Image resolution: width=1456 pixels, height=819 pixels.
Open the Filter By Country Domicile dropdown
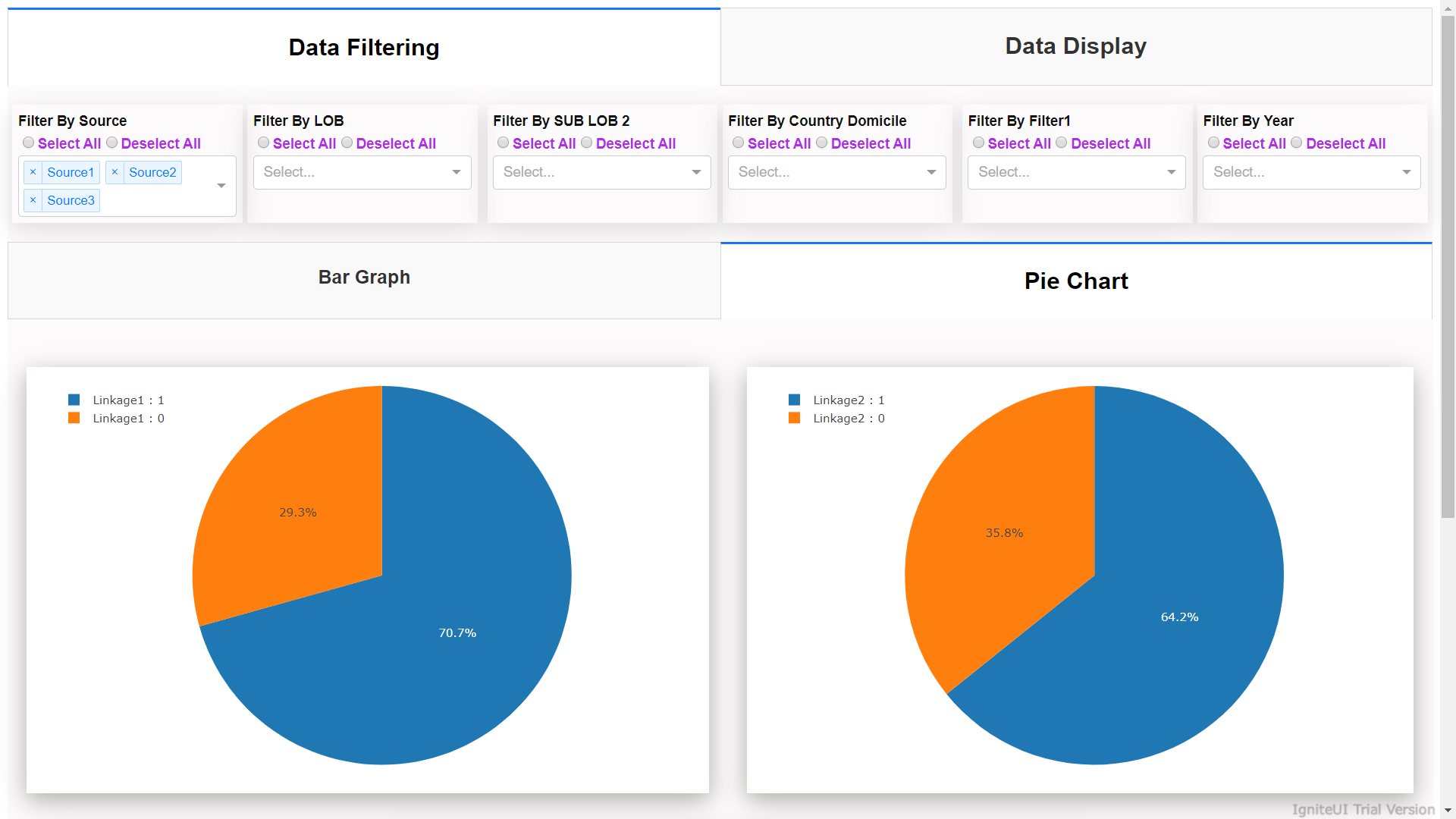tap(836, 172)
